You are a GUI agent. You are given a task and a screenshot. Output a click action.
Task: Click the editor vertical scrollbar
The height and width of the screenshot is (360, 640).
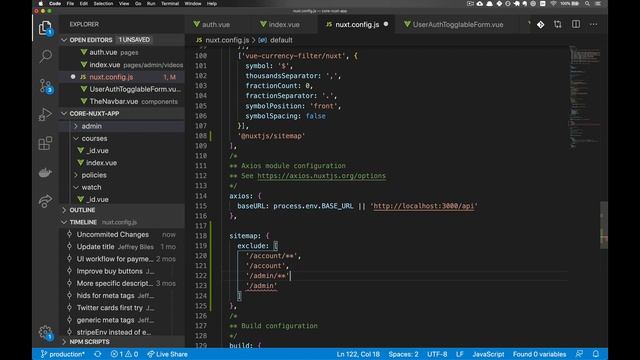(x=604, y=224)
